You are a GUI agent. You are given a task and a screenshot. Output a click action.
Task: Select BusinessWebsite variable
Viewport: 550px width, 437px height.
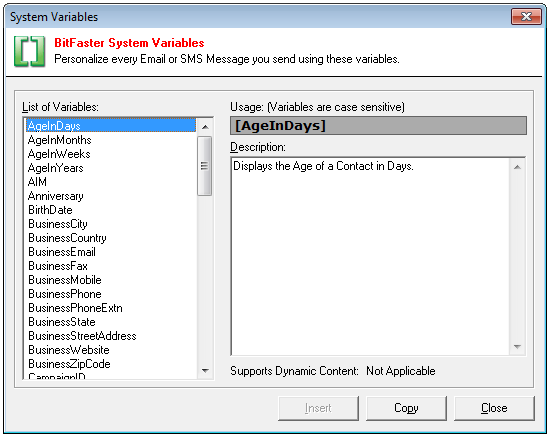111,350
